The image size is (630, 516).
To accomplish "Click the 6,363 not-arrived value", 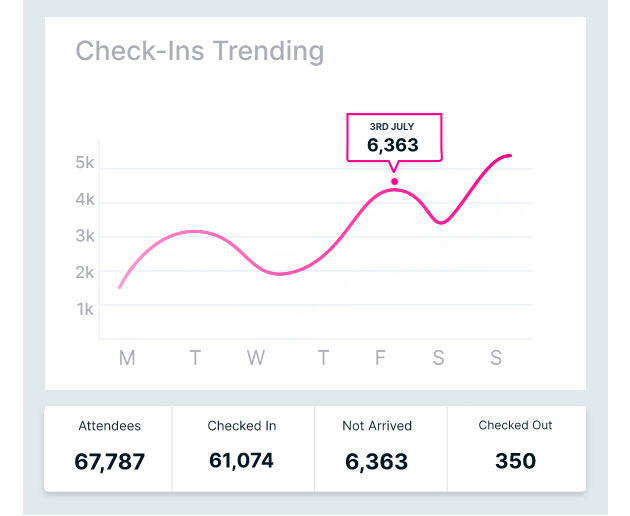I will [x=377, y=462].
